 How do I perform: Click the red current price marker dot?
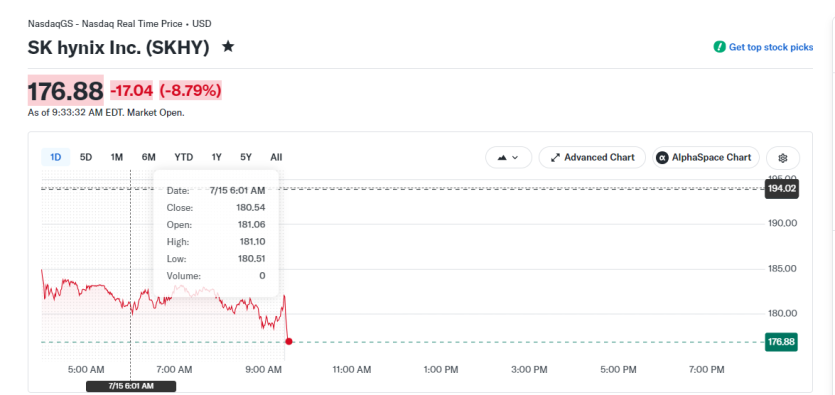tap(289, 341)
